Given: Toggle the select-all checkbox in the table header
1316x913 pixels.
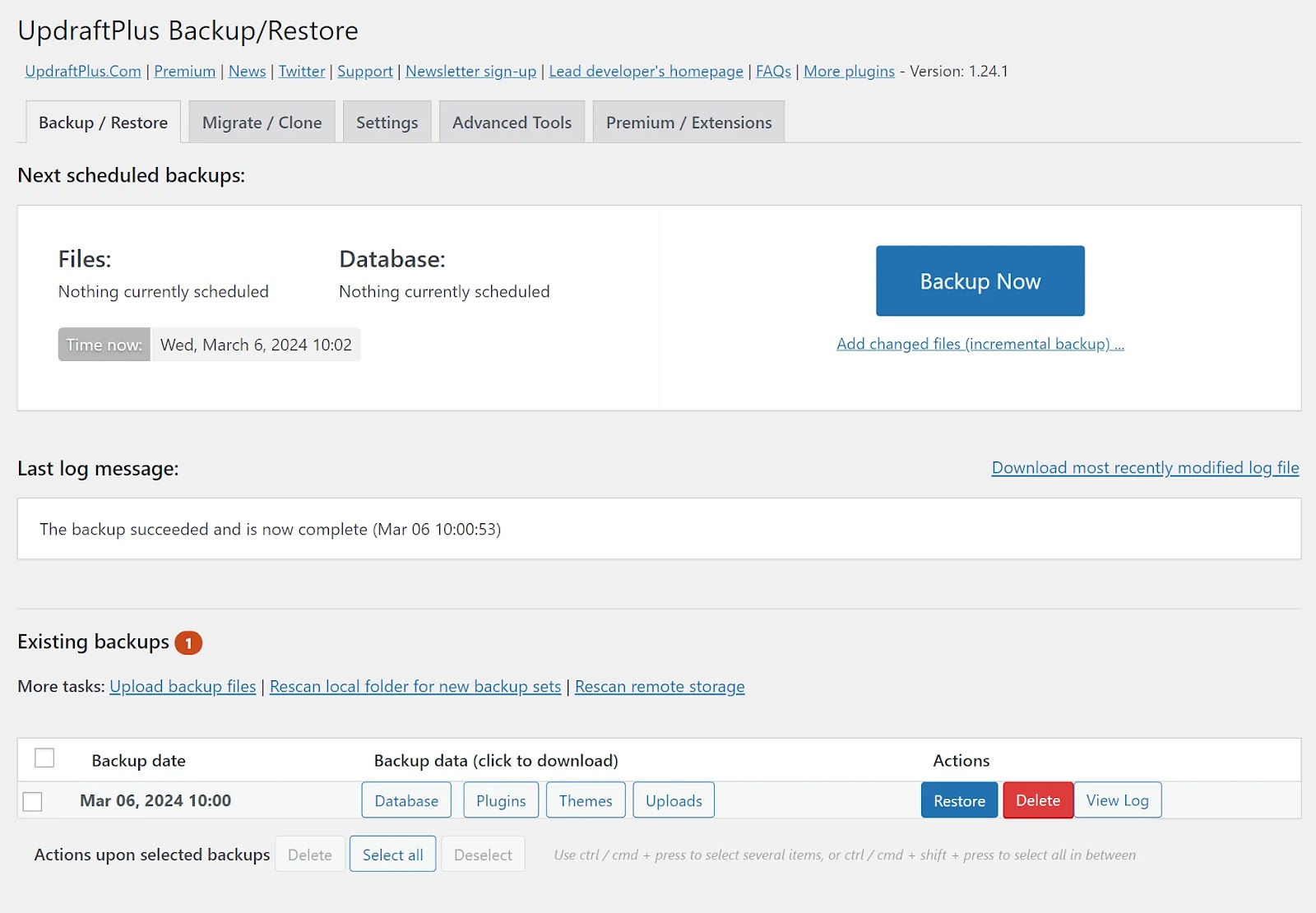Looking at the screenshot, I should point(44,758).
